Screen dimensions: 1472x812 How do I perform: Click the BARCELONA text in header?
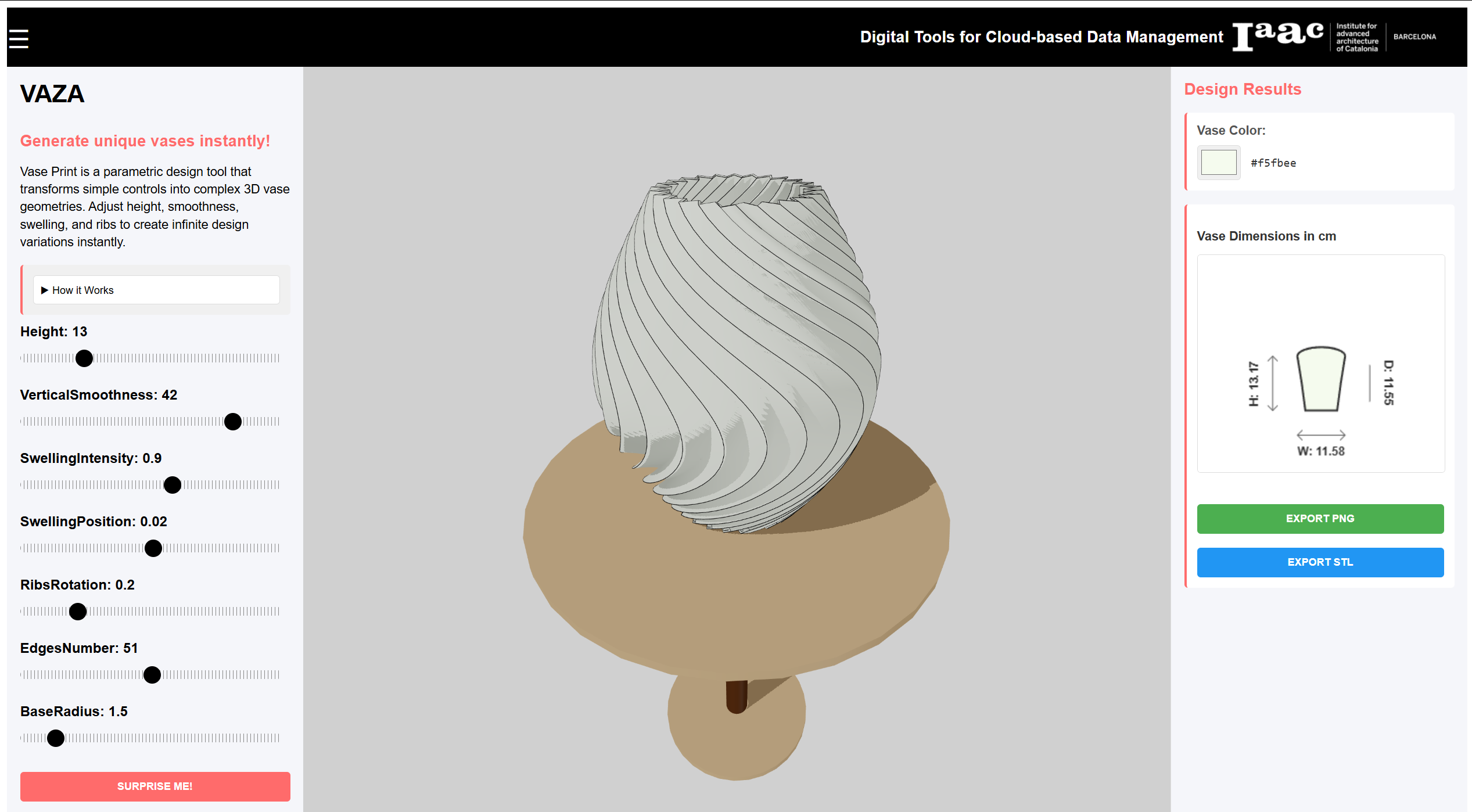click(x=1414, y=37)
